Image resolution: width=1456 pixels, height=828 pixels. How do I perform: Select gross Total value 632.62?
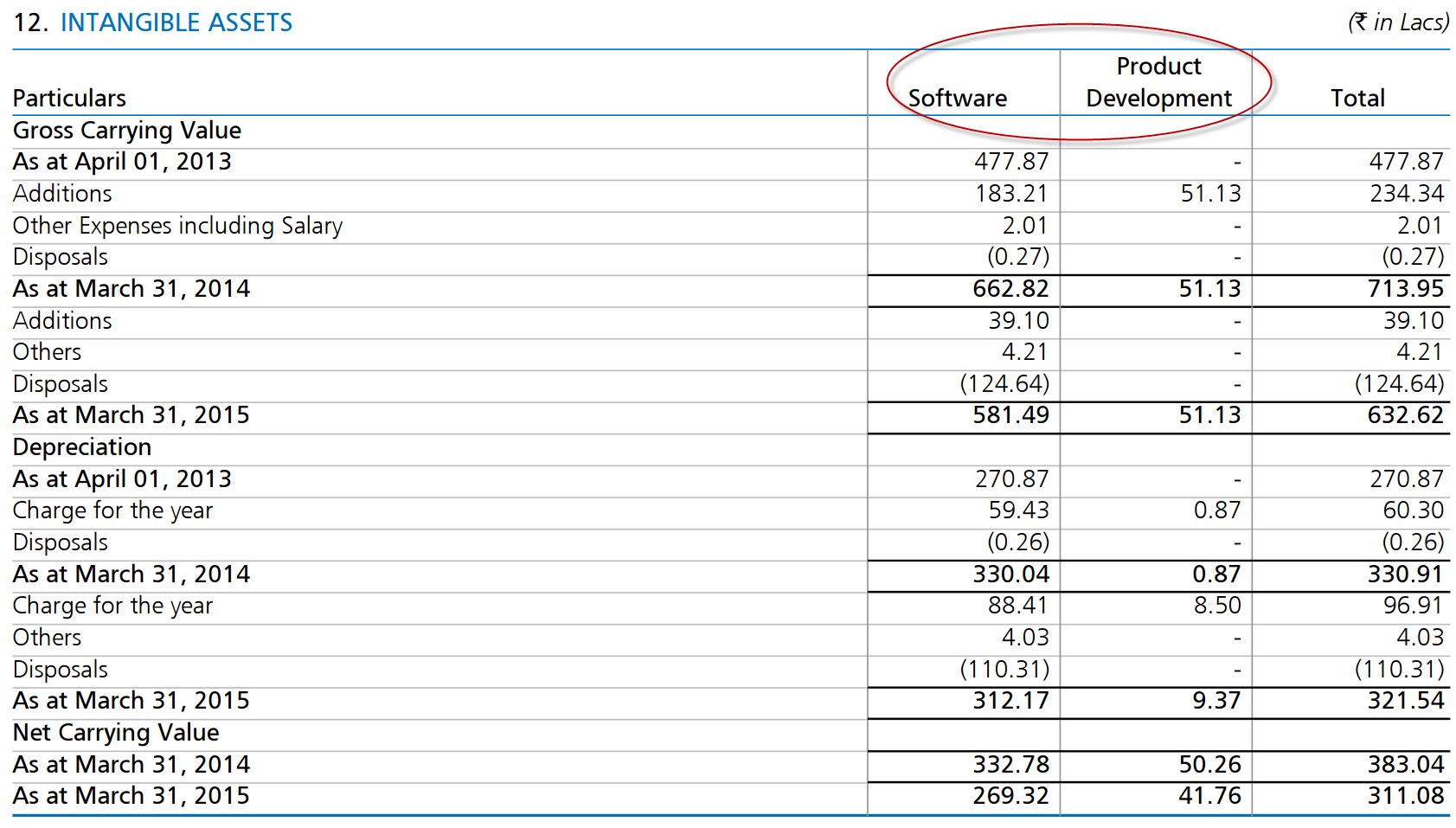pos(1406,415)
